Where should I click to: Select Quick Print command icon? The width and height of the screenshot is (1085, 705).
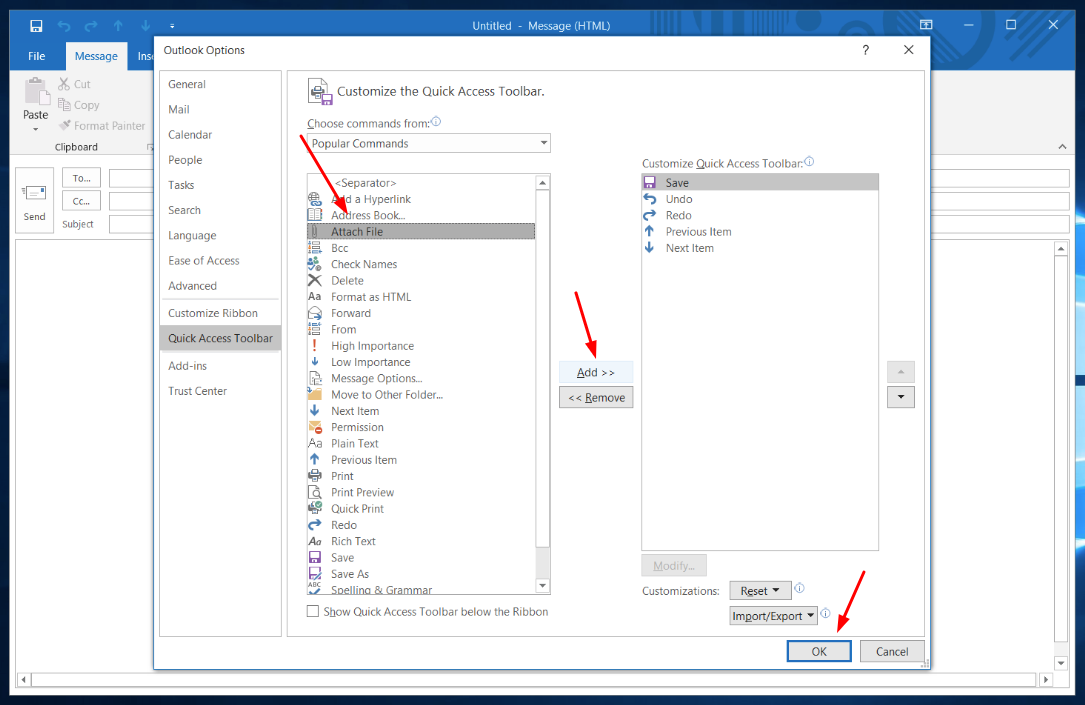[x=315, y=508]
